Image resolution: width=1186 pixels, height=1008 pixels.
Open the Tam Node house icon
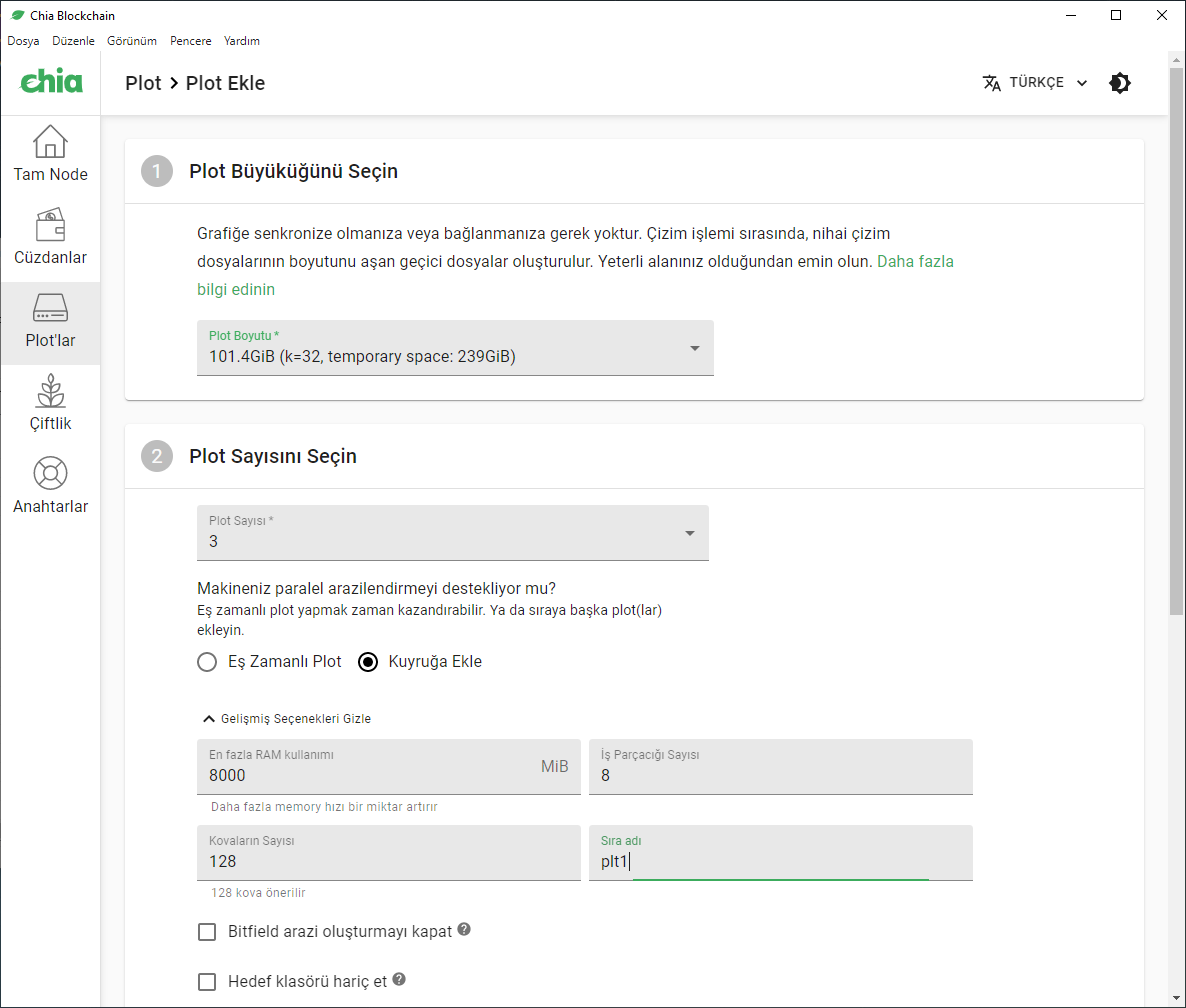pyautogui.click(x=50, y=142)
